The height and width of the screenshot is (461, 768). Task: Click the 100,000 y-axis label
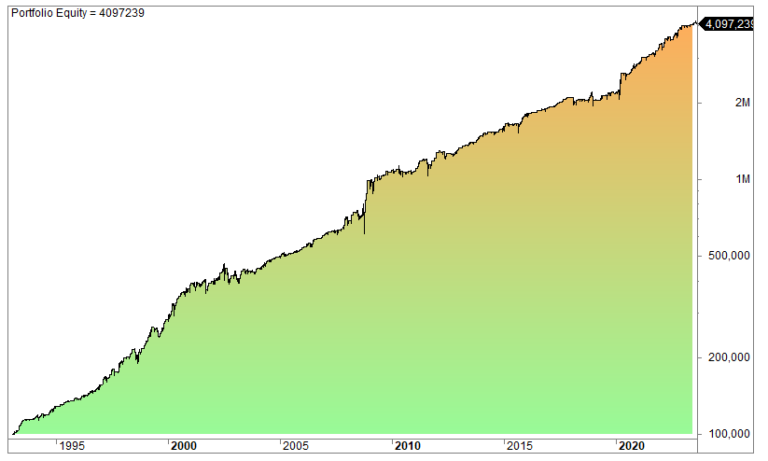pos(729,434)
